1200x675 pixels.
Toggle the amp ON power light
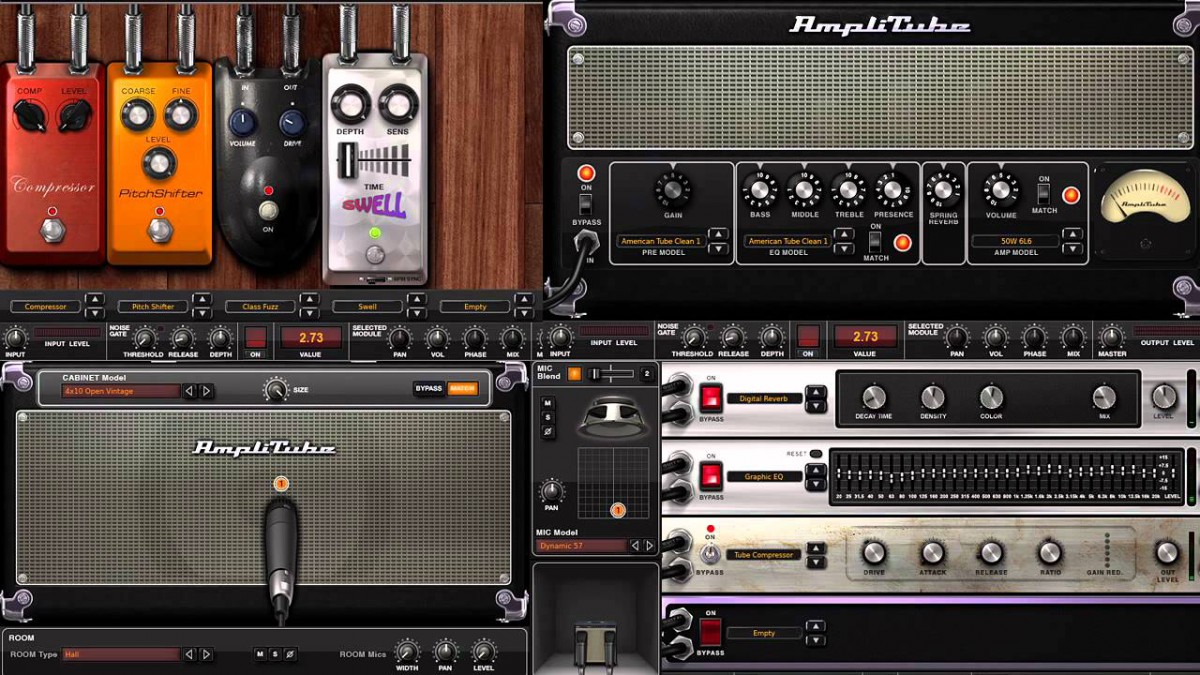(587, 174)
